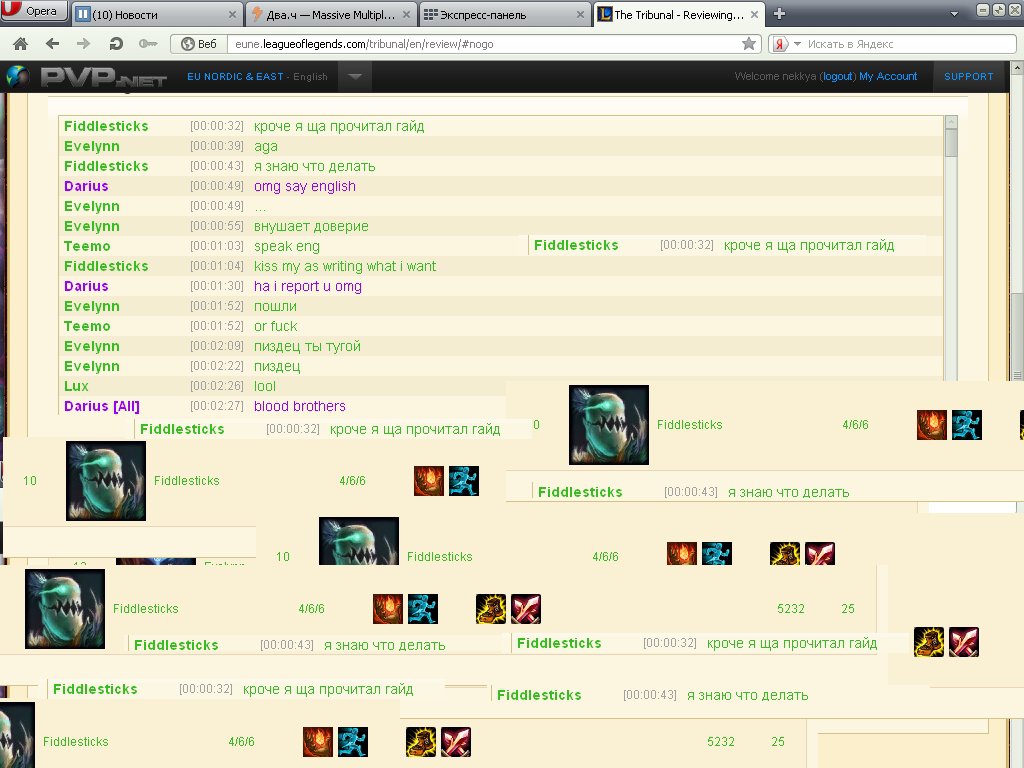Bookmark this page with the star
This screenshot has width=1024, height=768.
[749, 44]
